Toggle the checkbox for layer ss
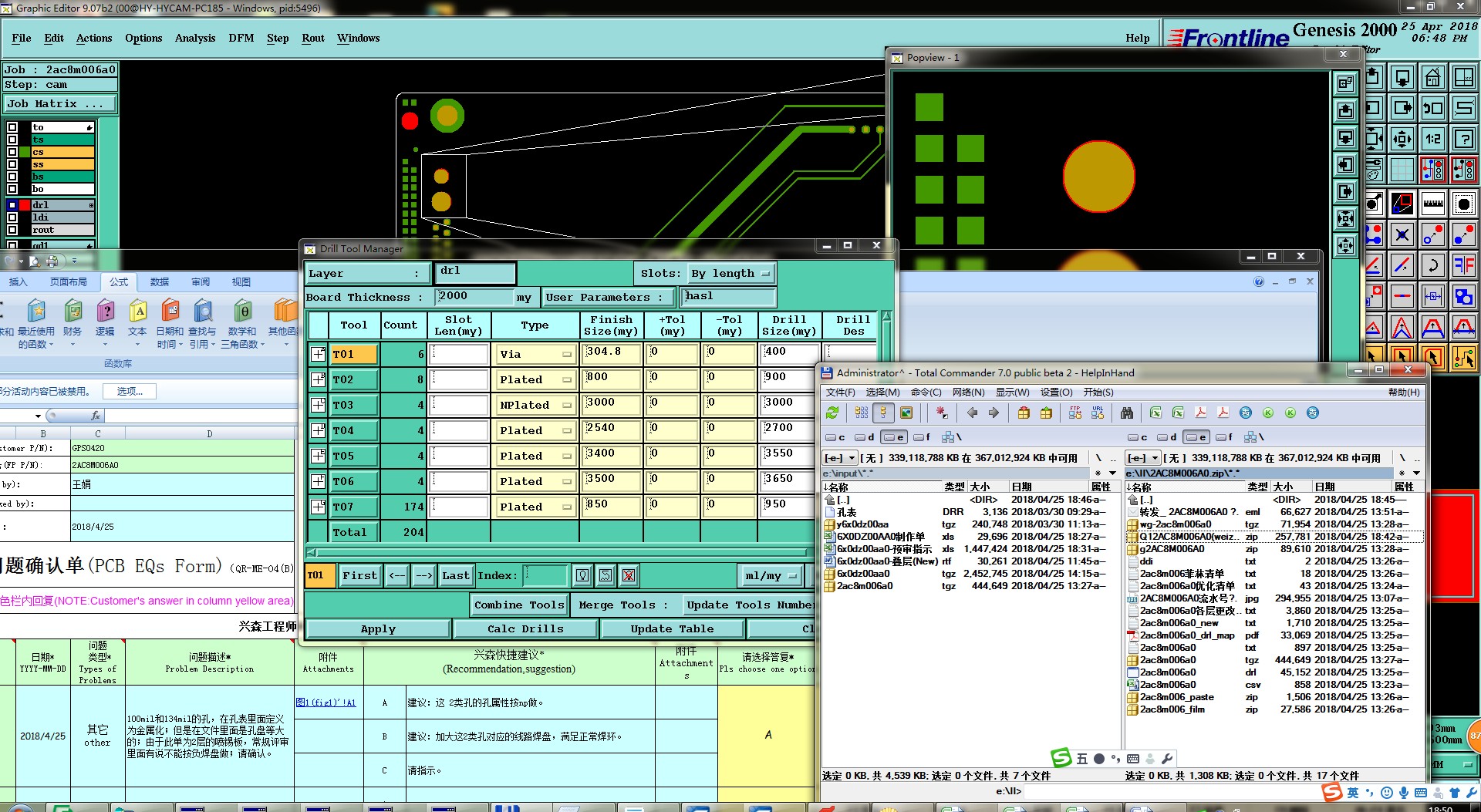Viewport: 1481px width, 812px height. click(x=12, y=165)
